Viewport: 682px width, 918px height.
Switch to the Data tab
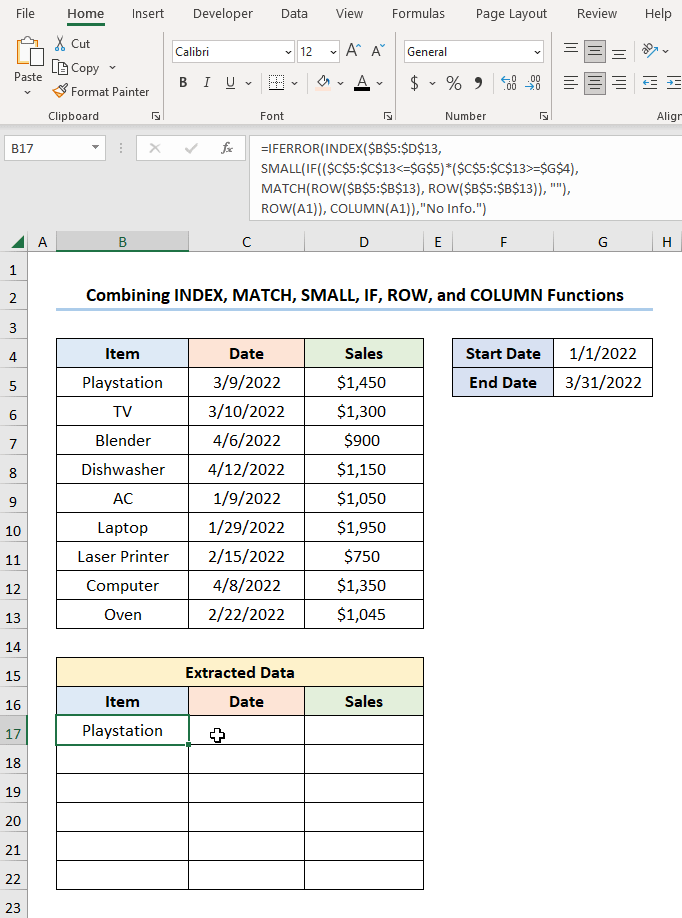click(x=294, y=13)
